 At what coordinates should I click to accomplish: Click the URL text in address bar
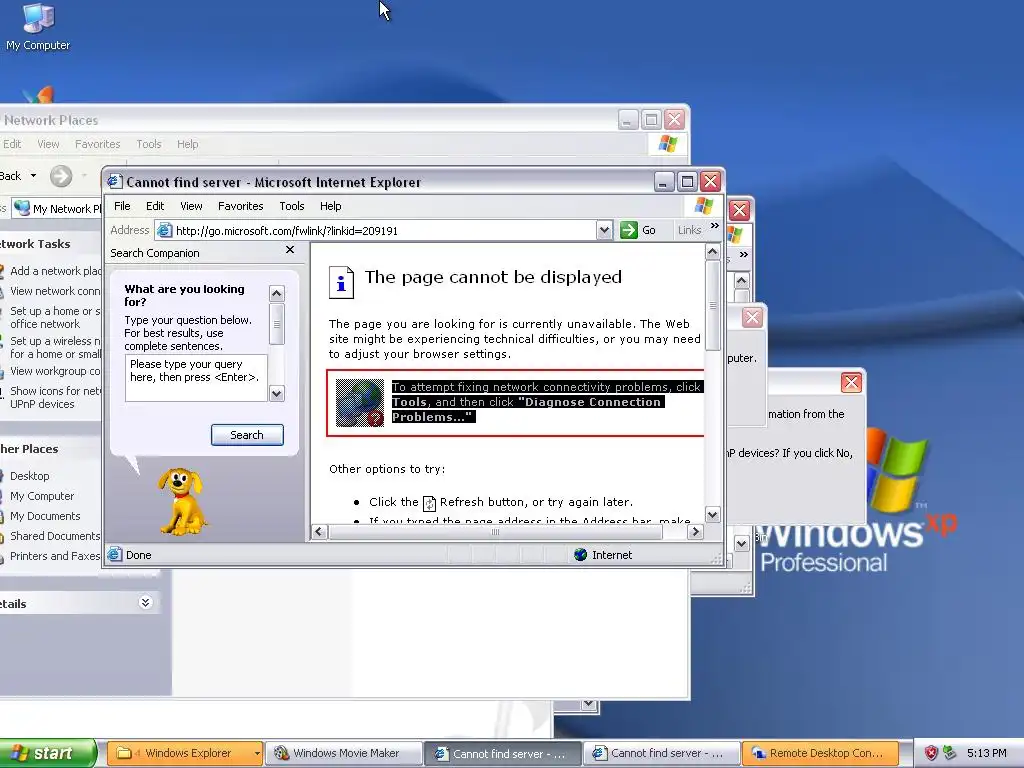click(x=287, y=231)
